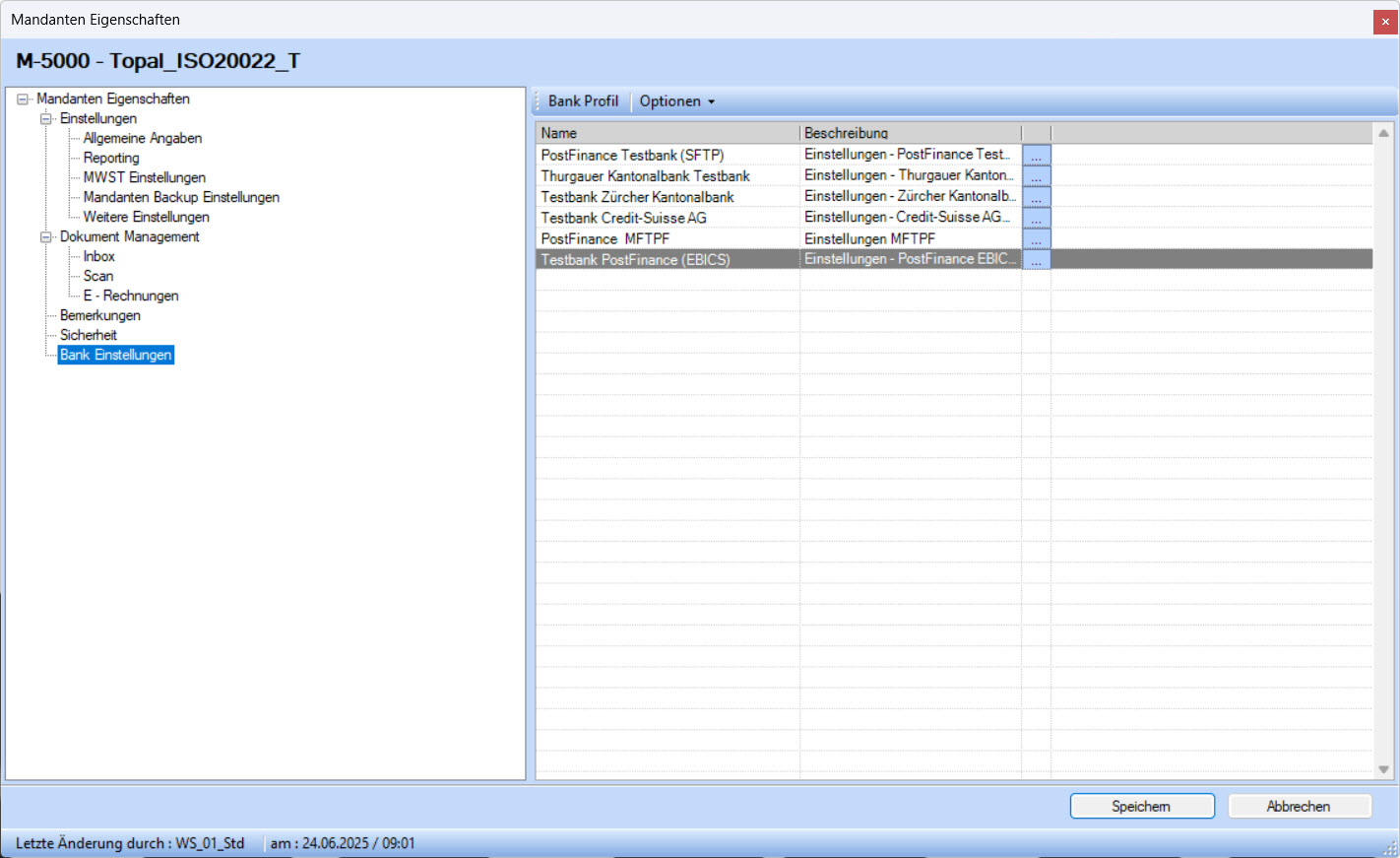Viewport: 1400px width, 858px height.
Task: Select E - Rechnungen tree item
Action: click(131, 297)
